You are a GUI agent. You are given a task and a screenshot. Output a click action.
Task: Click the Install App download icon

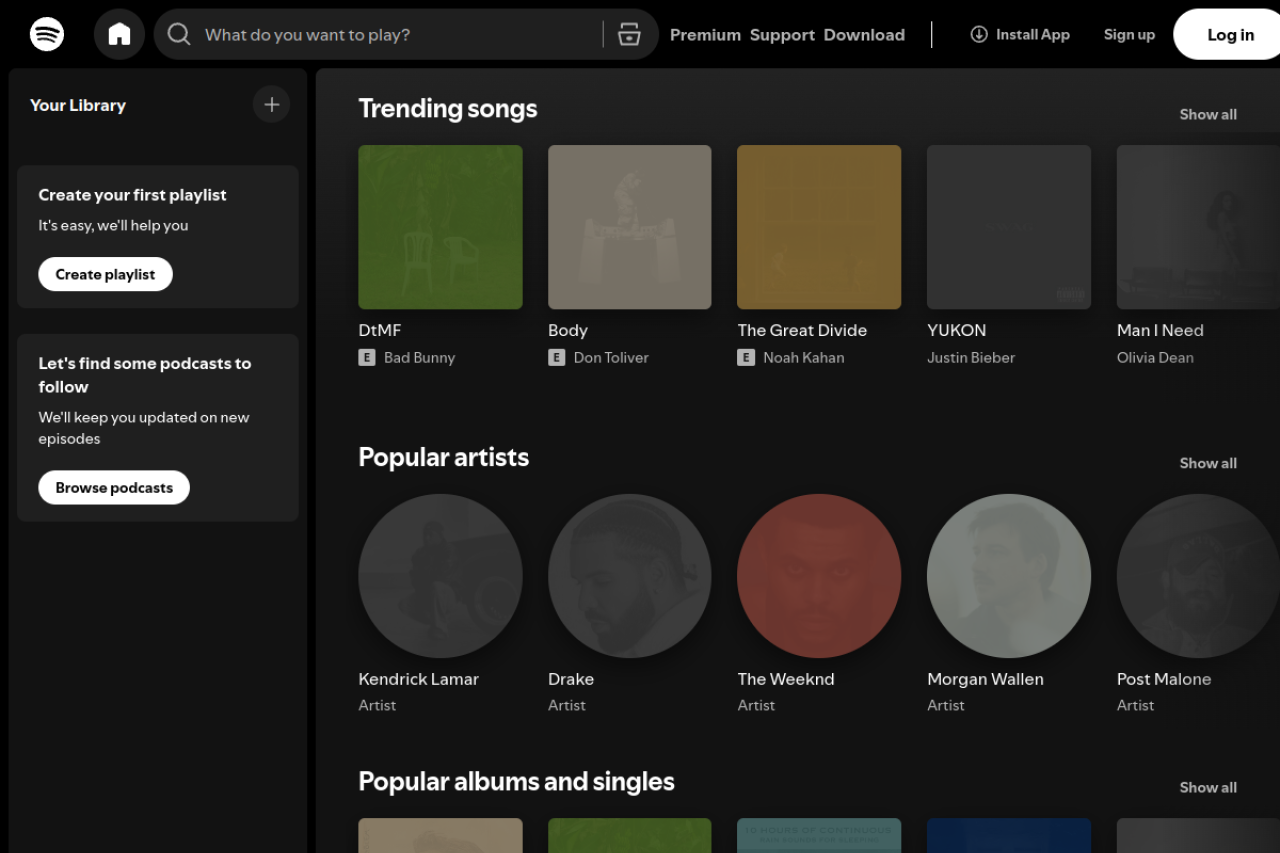coord(977,34)
